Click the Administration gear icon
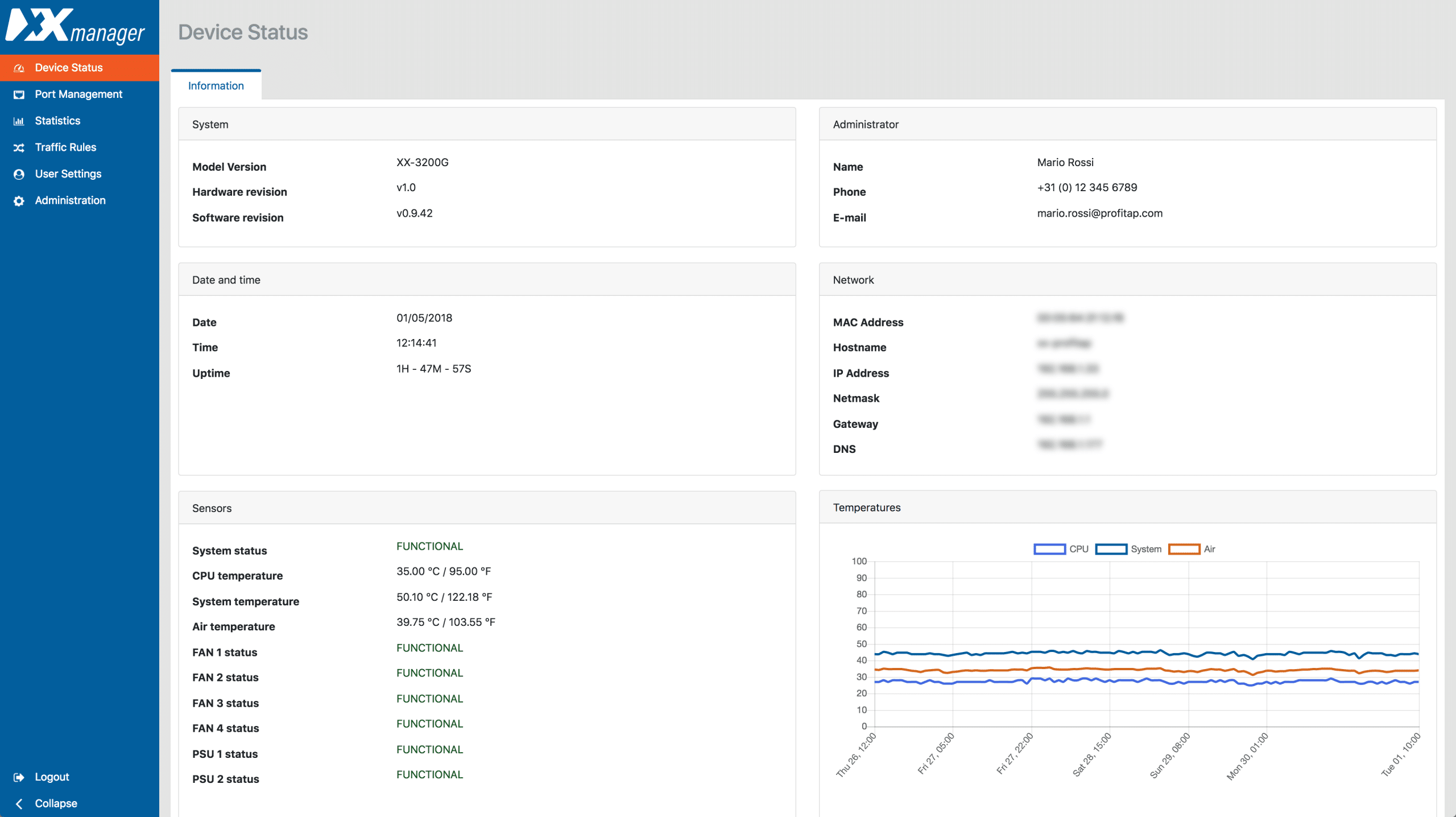The width and height of the screenshot is (1456, 817). pos(19,201)
